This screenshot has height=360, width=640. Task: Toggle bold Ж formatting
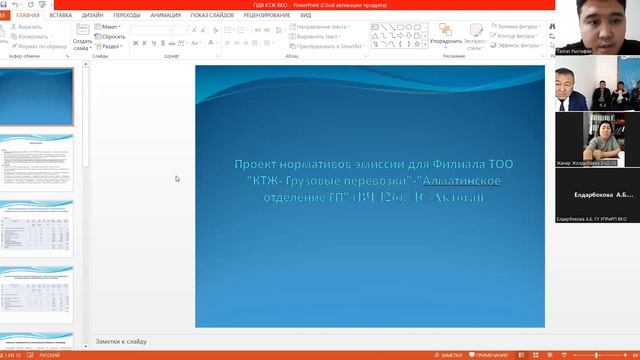(x=136, y=43)
